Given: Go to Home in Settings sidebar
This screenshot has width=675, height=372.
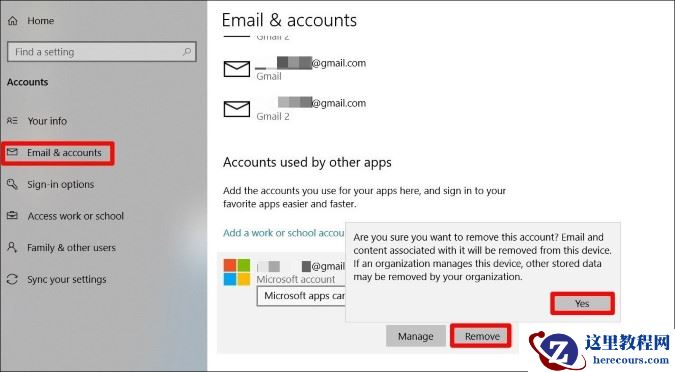Looking at the screenshot, I should click(x=40, y=21).
